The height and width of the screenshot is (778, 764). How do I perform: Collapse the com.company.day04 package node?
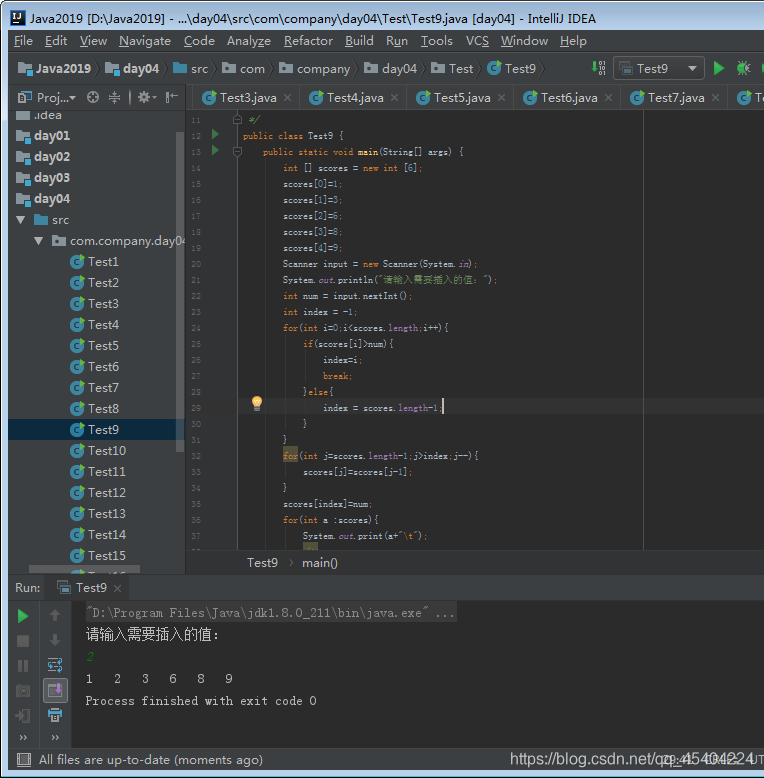click(x=39, y=241)
